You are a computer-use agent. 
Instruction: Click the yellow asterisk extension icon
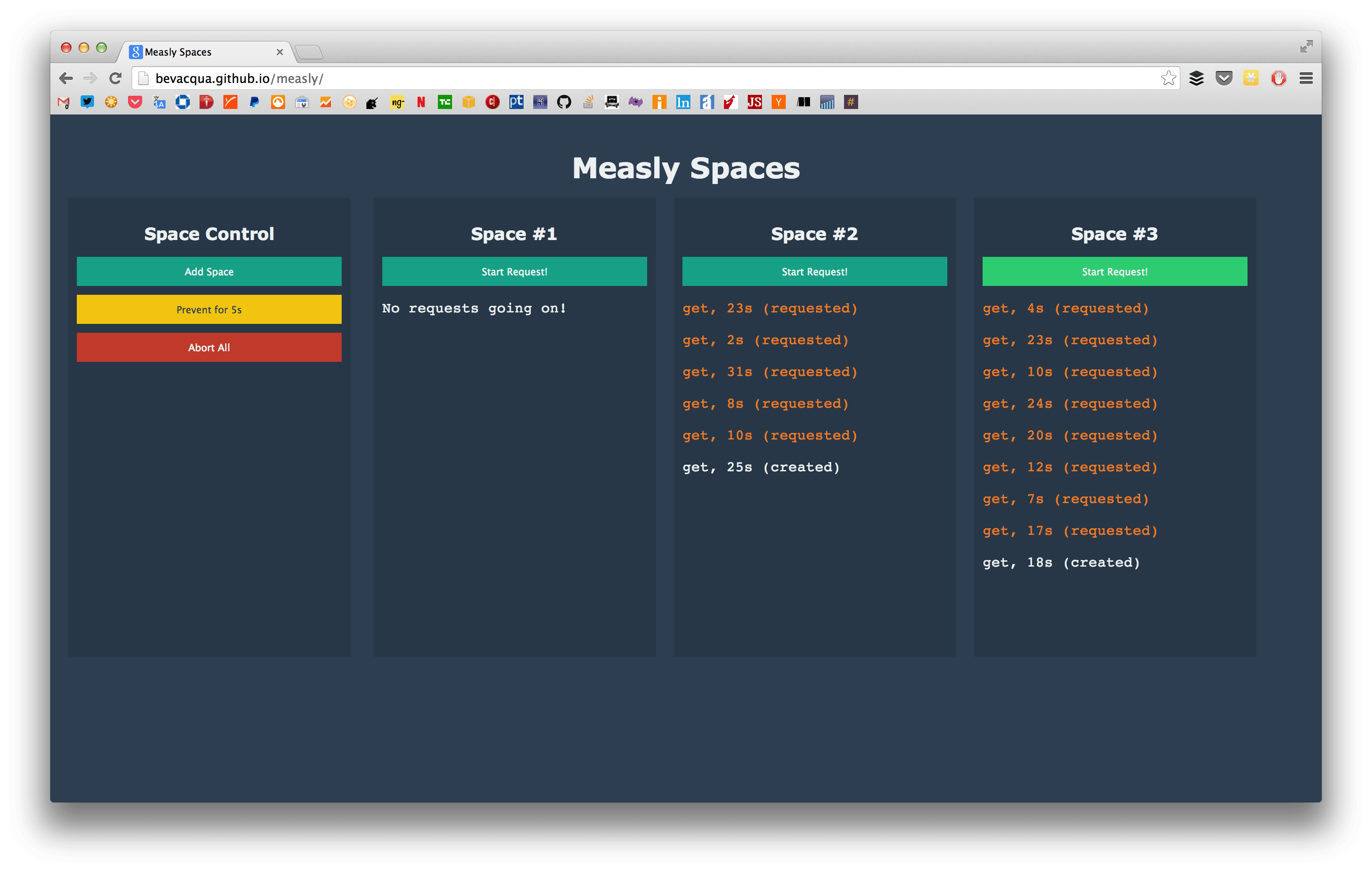point(1251,79)
